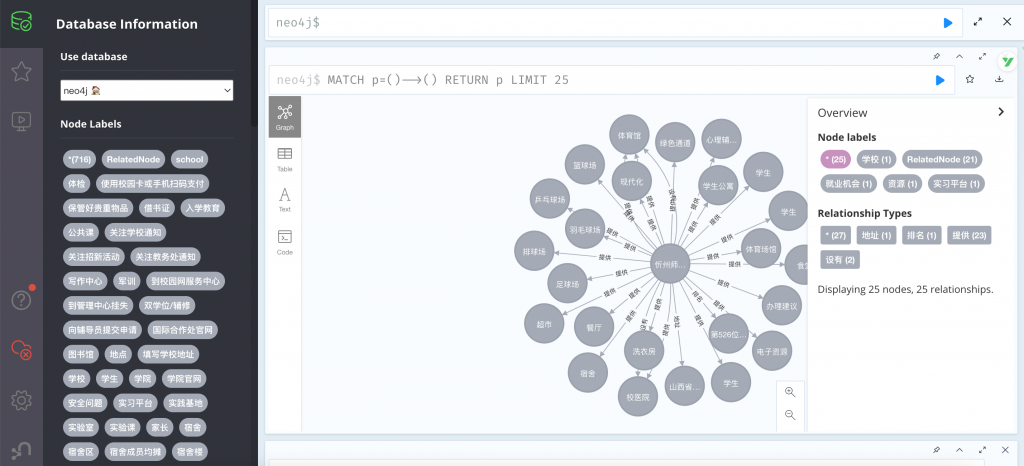Zoom in on the graph
Screen dimensions: 1024x466
[790, 392]
